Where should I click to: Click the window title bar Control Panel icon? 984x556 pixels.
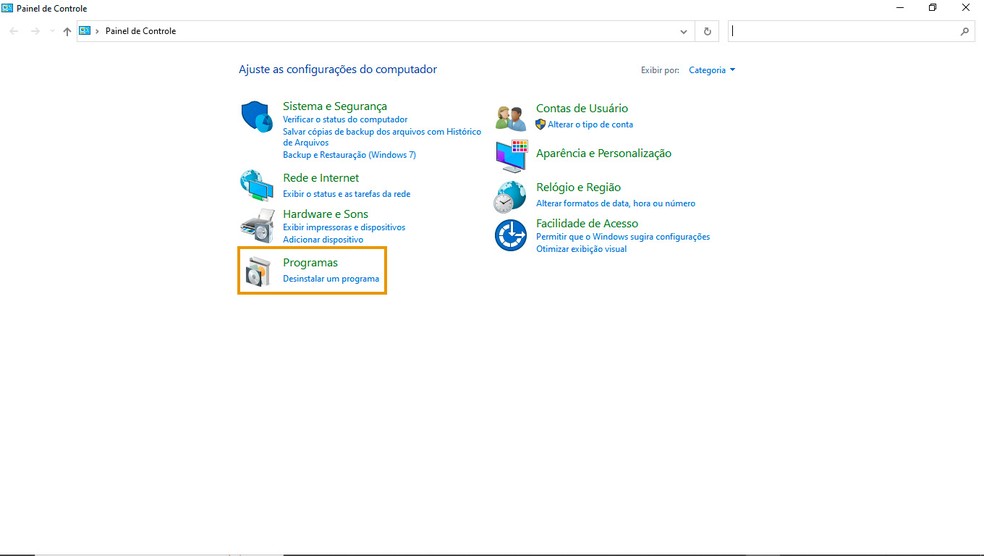point(8,8)
